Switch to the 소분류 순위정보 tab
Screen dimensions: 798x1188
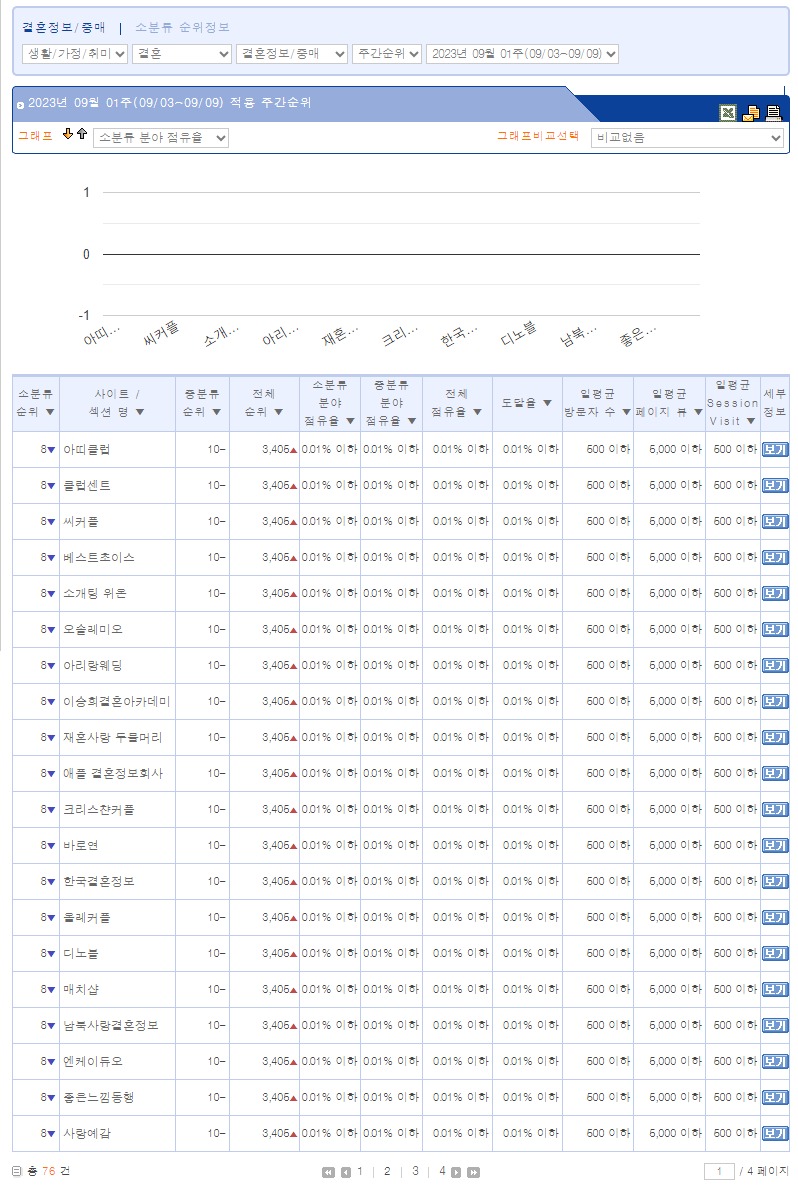182,28
